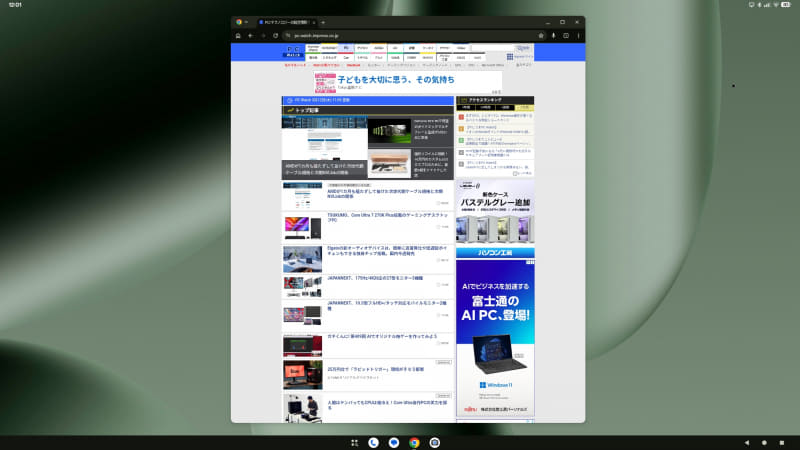Open the 子どもを大切に思う banner ad

(x=408, y=82)
